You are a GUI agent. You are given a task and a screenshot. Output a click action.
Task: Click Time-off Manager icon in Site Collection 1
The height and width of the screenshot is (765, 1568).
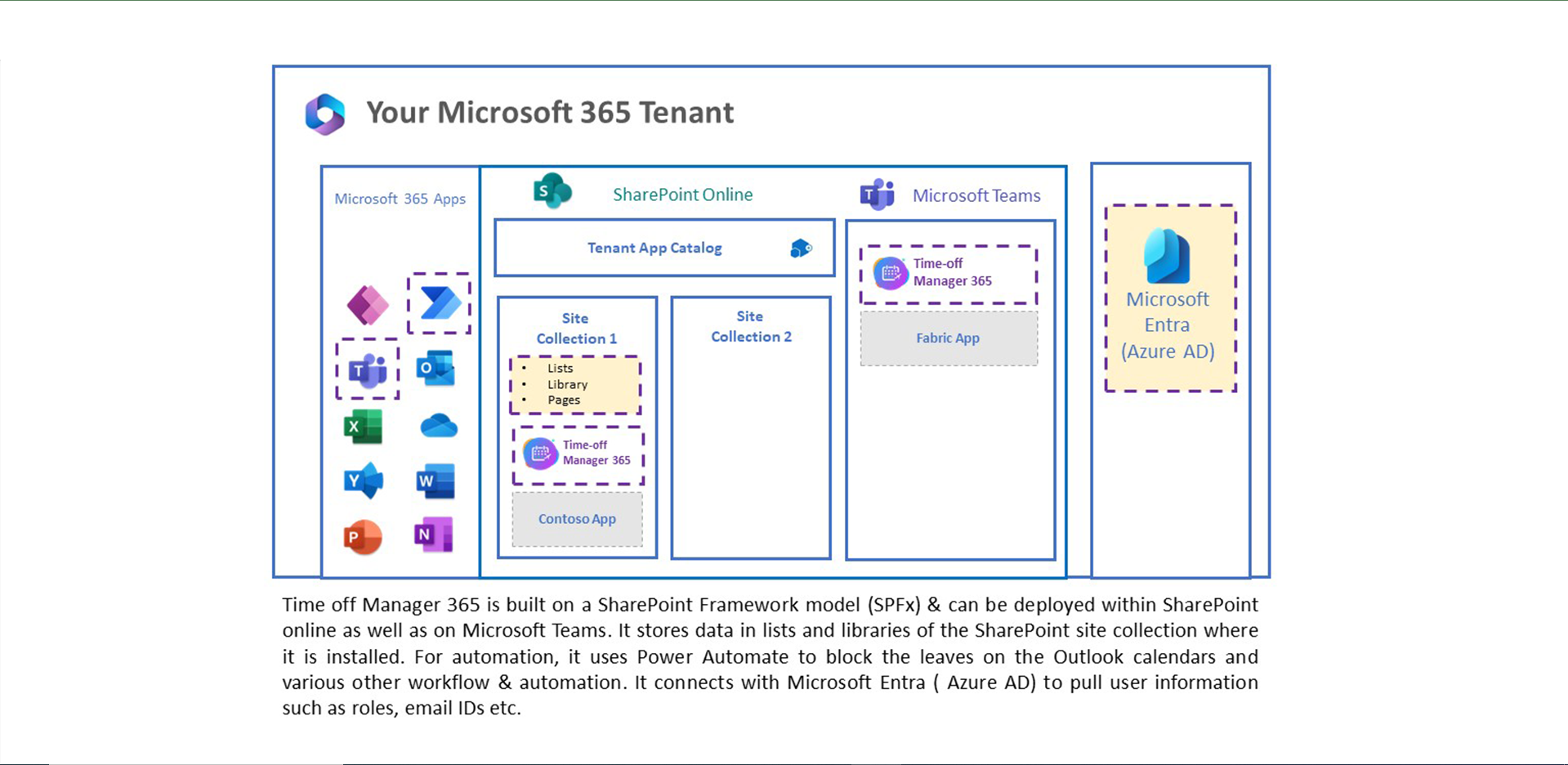pyautogui.click(x=540, y=454)
